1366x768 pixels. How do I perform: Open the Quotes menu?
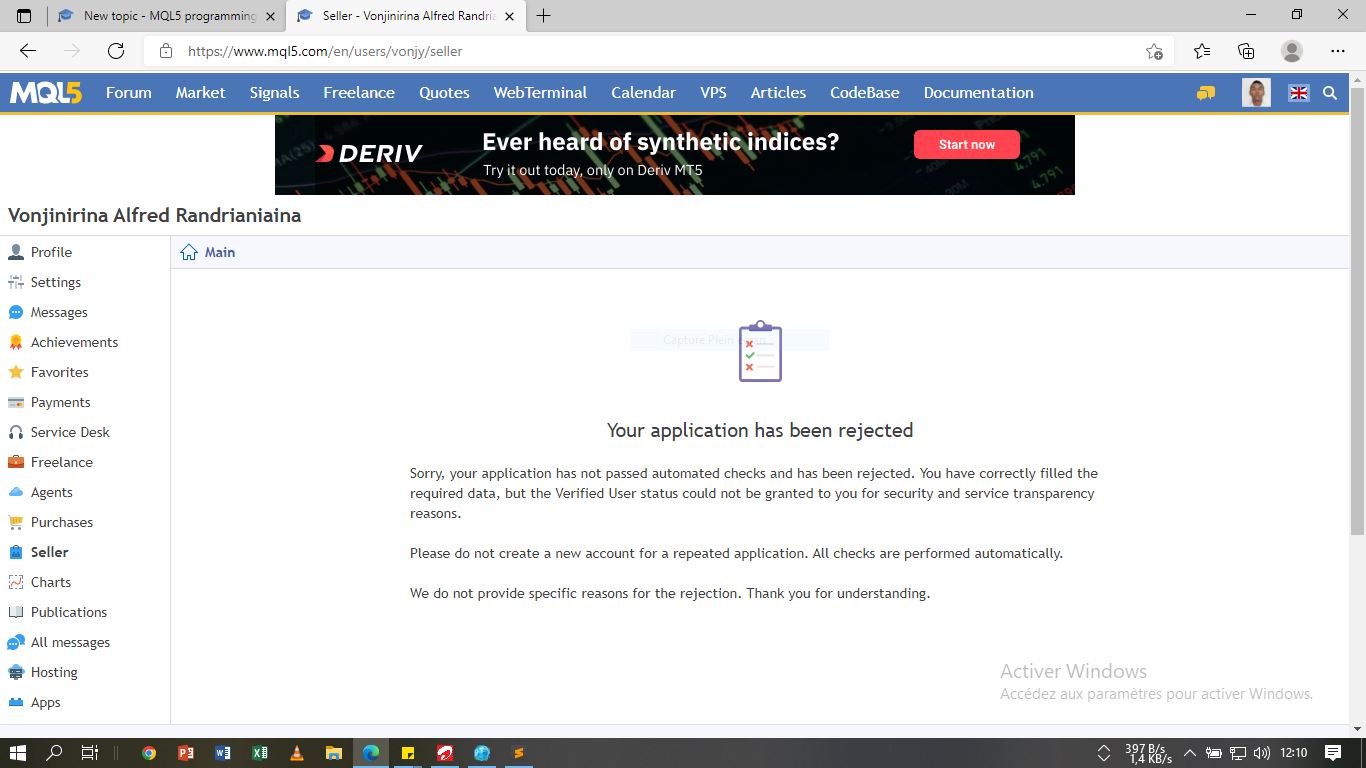444,93
